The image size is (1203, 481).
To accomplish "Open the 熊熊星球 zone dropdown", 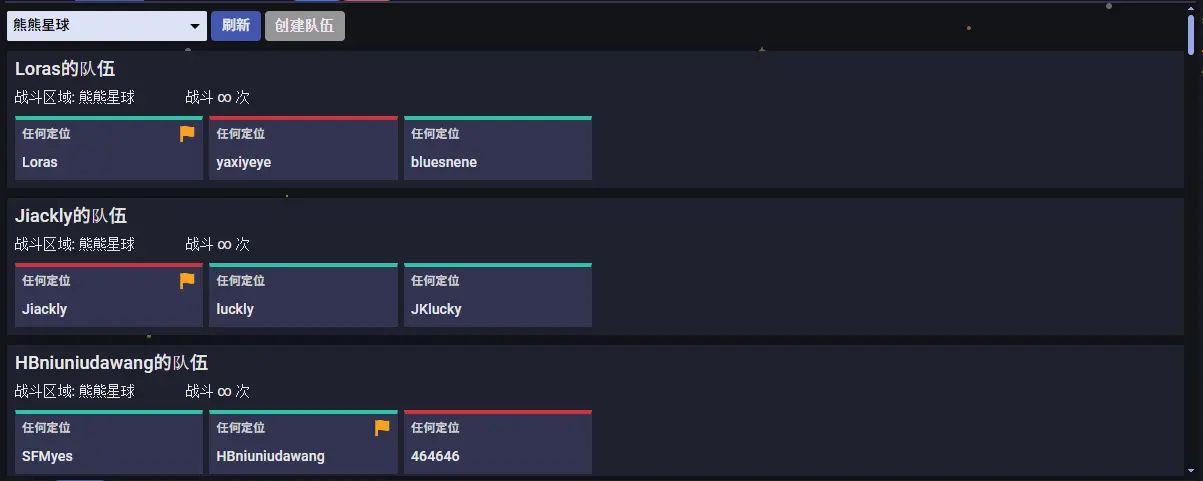I will [107, 26].
